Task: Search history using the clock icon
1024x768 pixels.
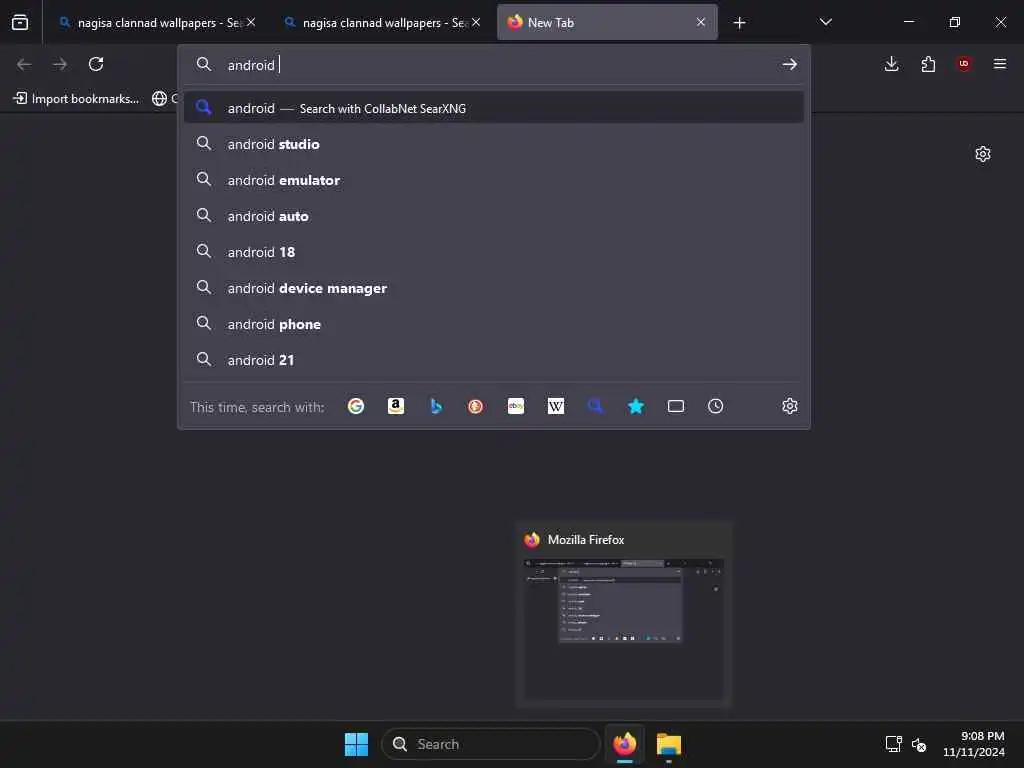Action: 716,406
